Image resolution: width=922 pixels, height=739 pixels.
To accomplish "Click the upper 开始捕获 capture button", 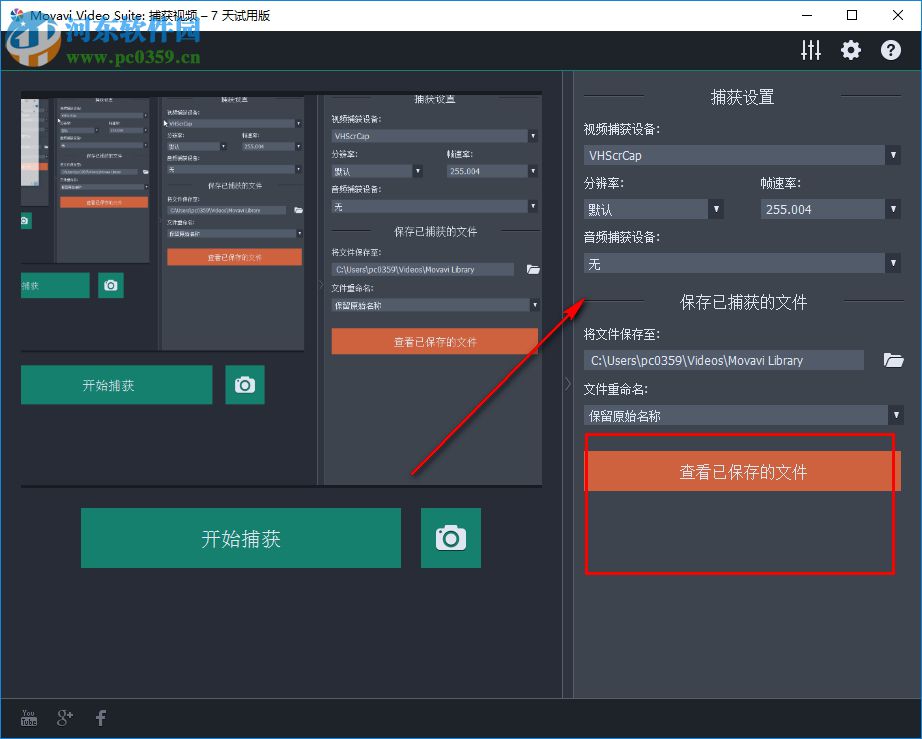I will [x=116, y=385].
